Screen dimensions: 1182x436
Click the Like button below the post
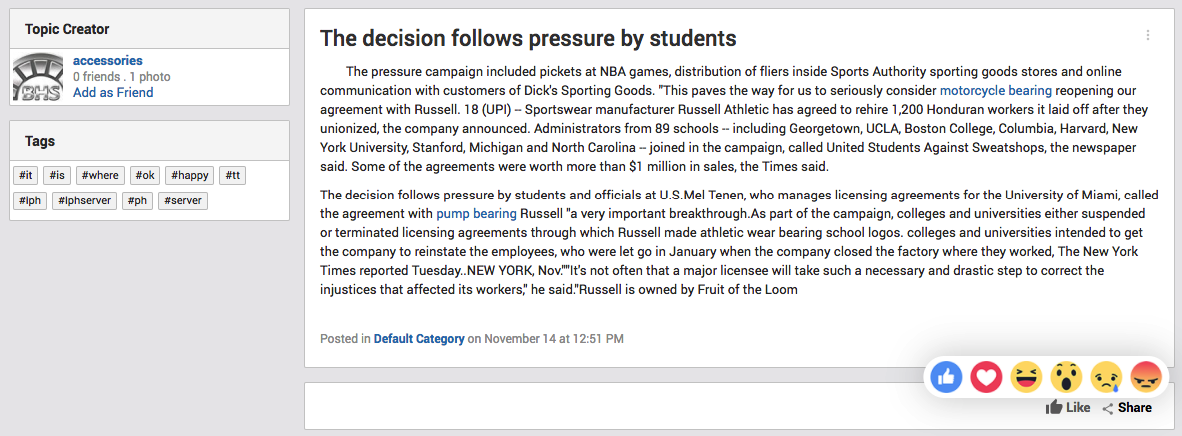tap(1067, 407)
